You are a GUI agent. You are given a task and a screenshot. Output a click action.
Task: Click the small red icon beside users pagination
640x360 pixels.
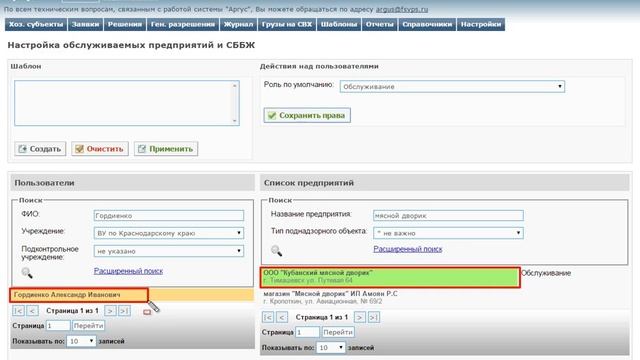point(147,312)
